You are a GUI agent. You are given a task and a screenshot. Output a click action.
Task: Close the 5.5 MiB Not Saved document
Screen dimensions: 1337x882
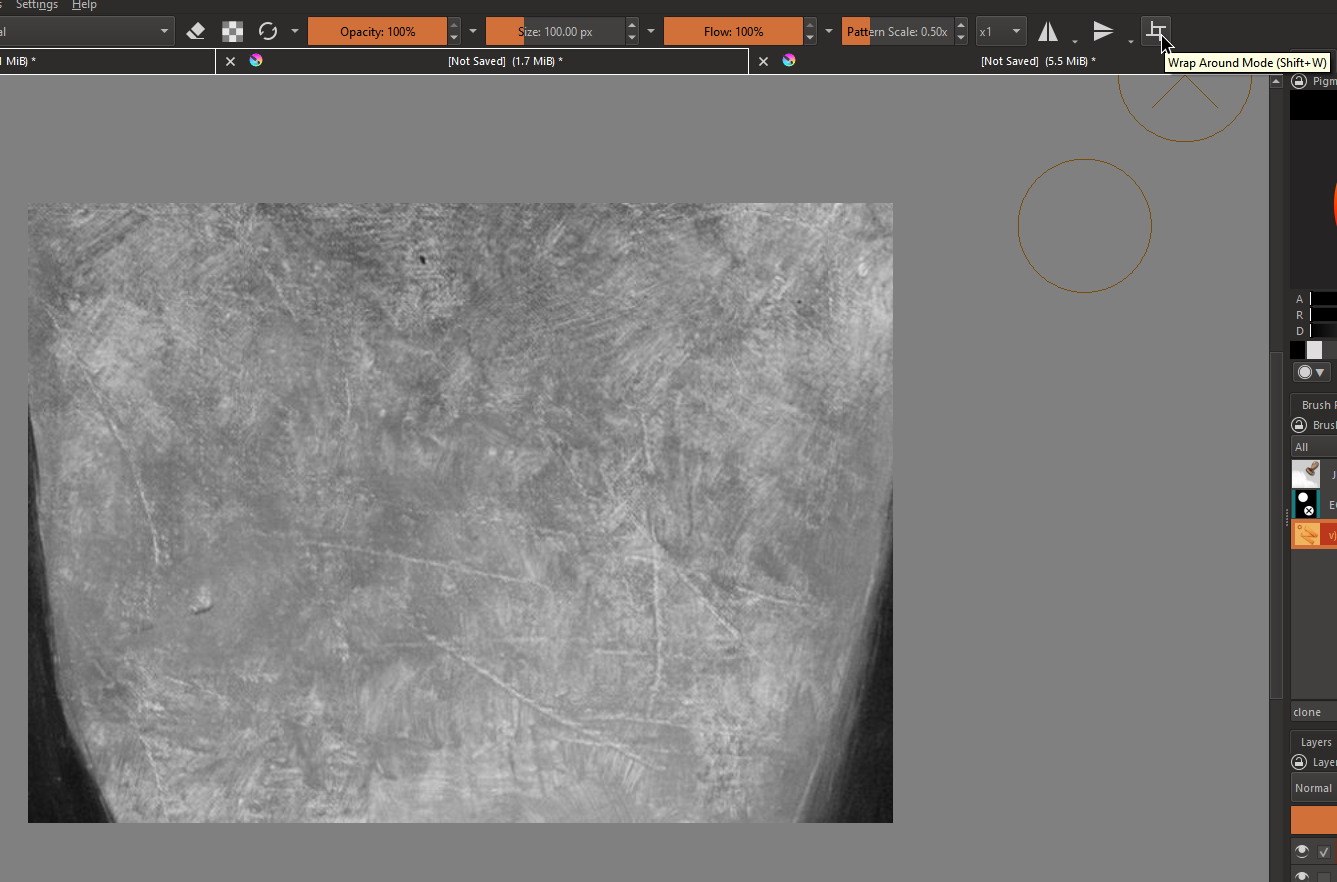click(x=763, y=61)
